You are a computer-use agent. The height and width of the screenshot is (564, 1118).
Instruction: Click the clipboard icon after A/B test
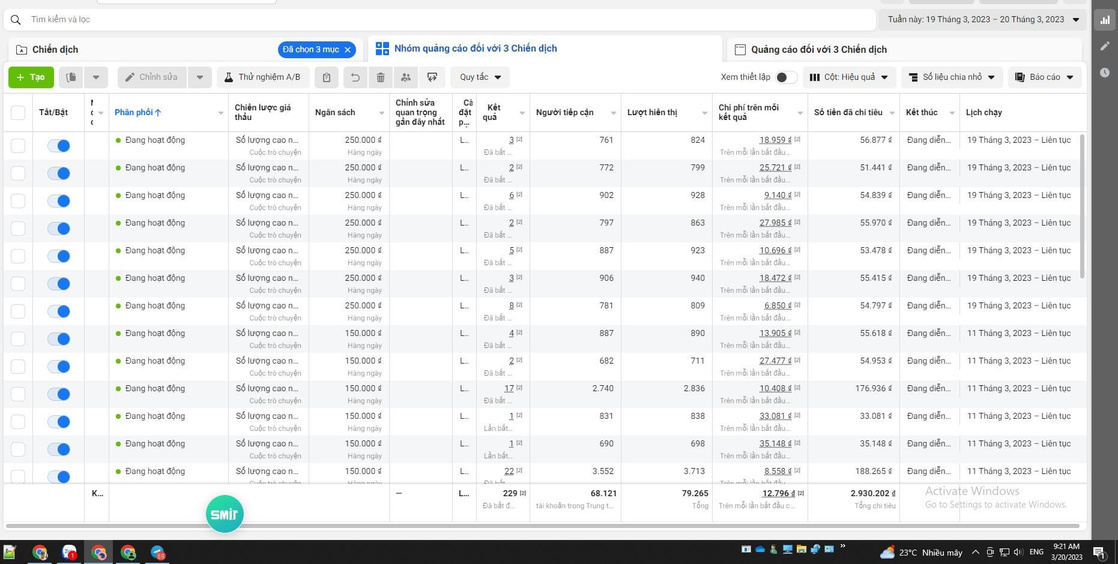tap(326, 77)
